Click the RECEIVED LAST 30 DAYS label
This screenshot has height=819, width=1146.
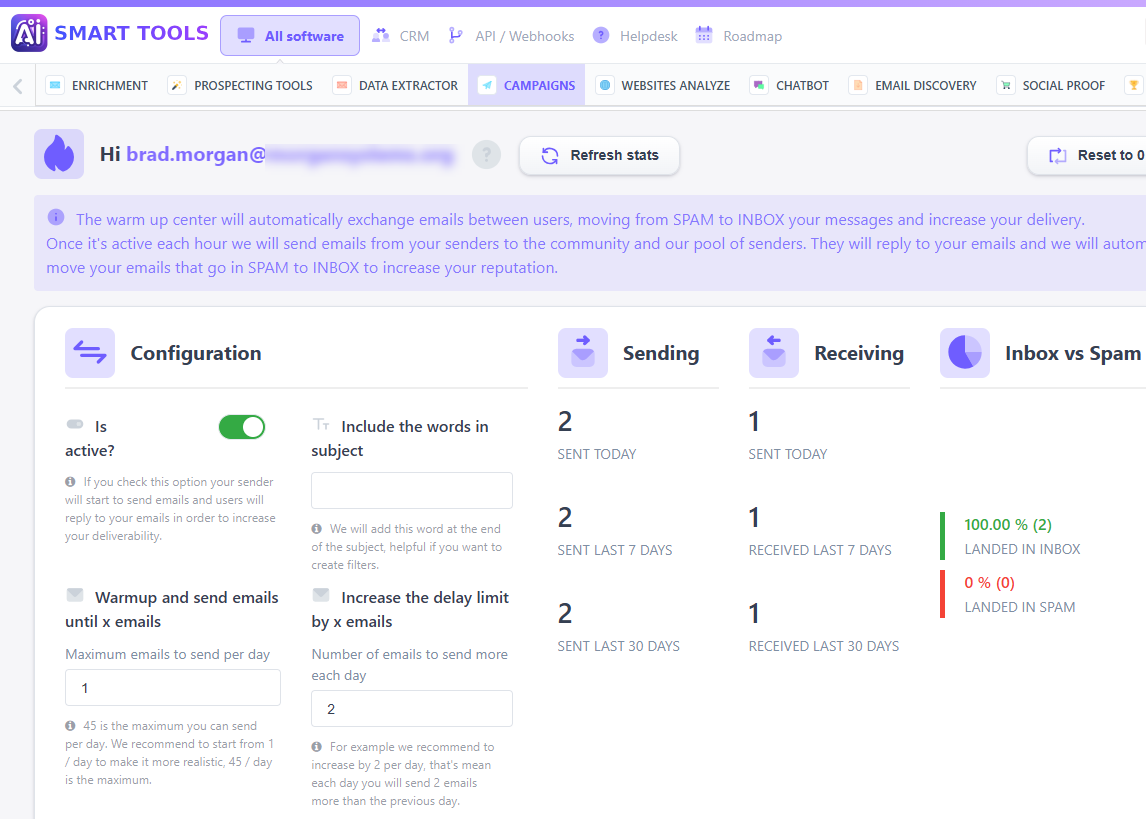pos(824,647)
